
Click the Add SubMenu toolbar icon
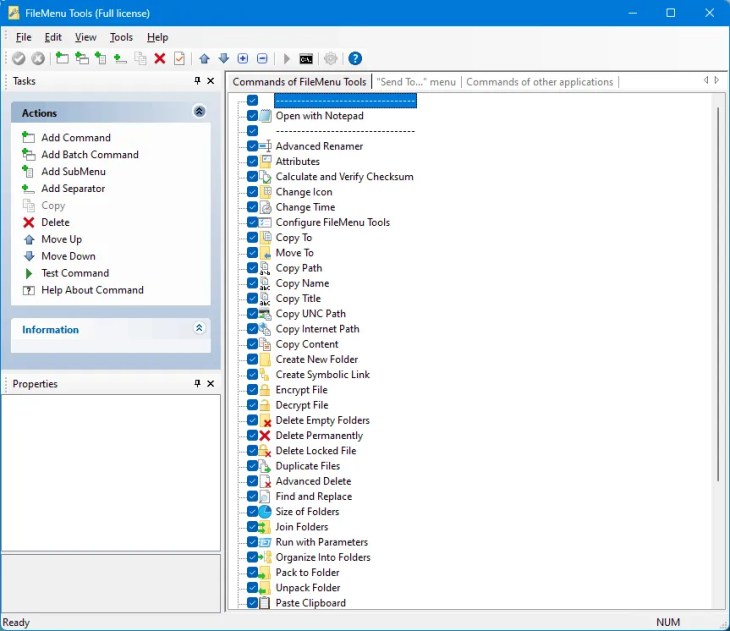click(x=101, y=58)
